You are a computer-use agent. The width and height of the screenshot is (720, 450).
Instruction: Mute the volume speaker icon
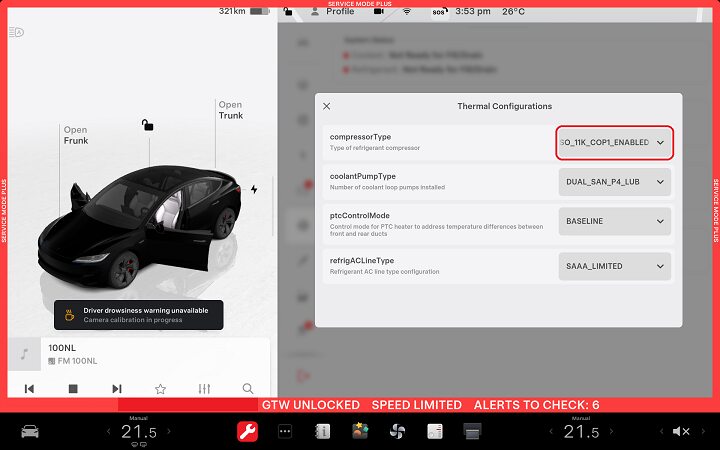681,431
